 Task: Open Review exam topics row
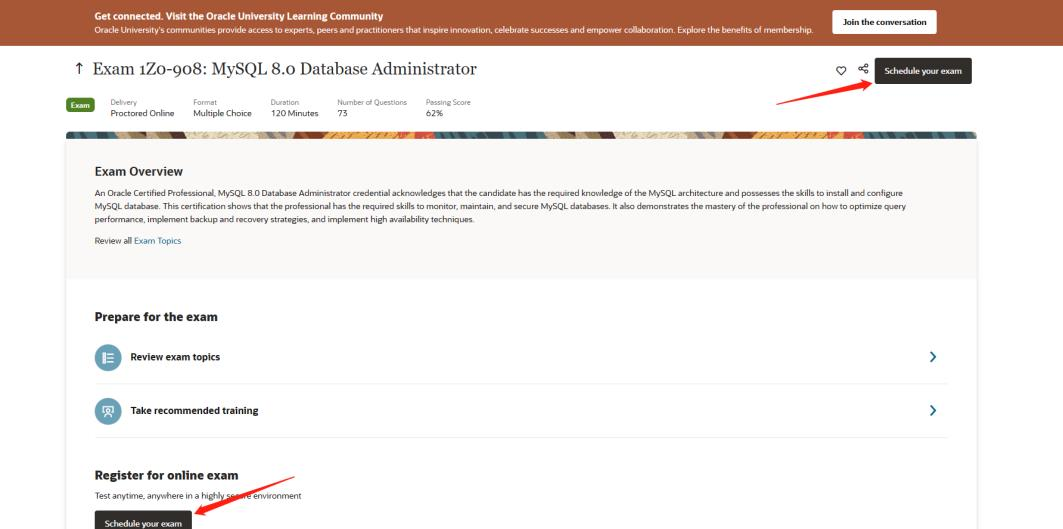pyautogui.click(x=521, y=357)
